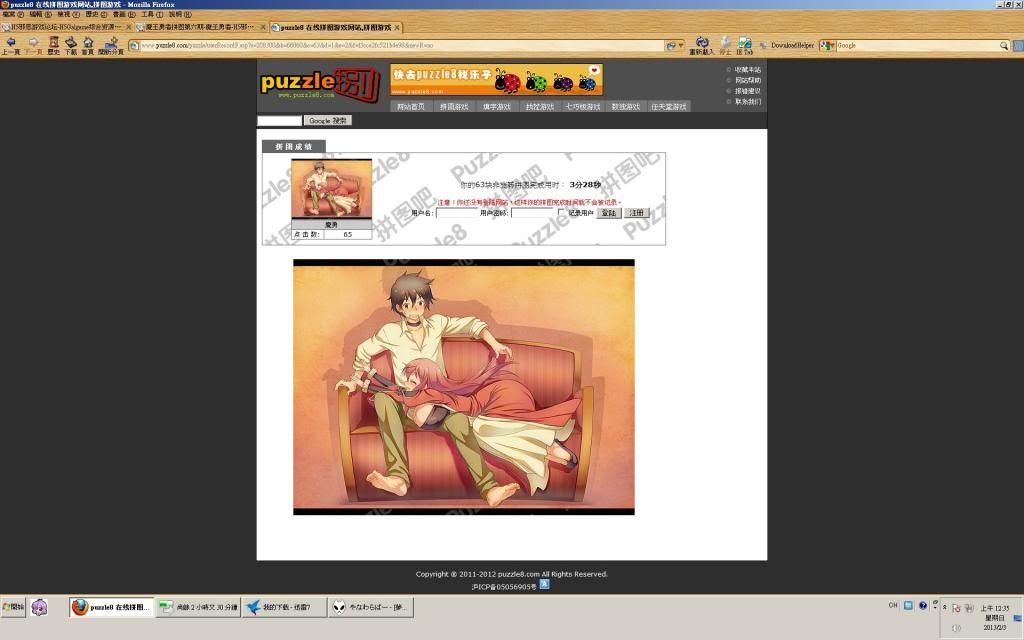The image size is (1024, 640).
Task: Click the system tray clock
Action: click(994, 617)
